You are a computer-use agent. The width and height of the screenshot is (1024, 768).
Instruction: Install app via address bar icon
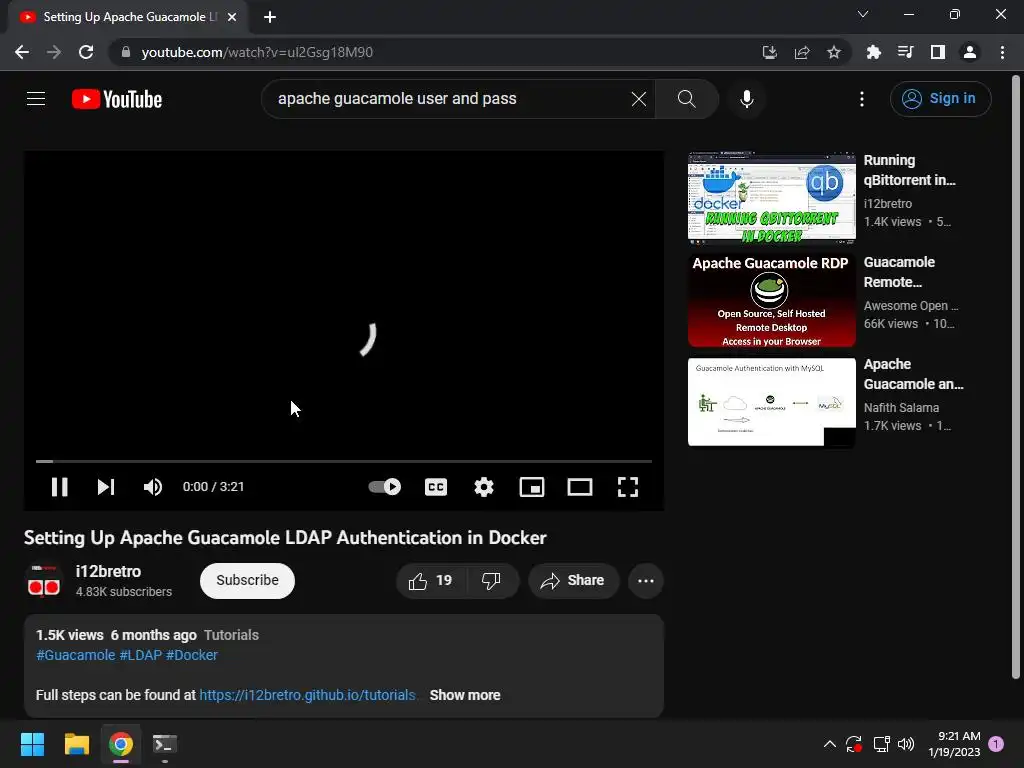point(770,52)
